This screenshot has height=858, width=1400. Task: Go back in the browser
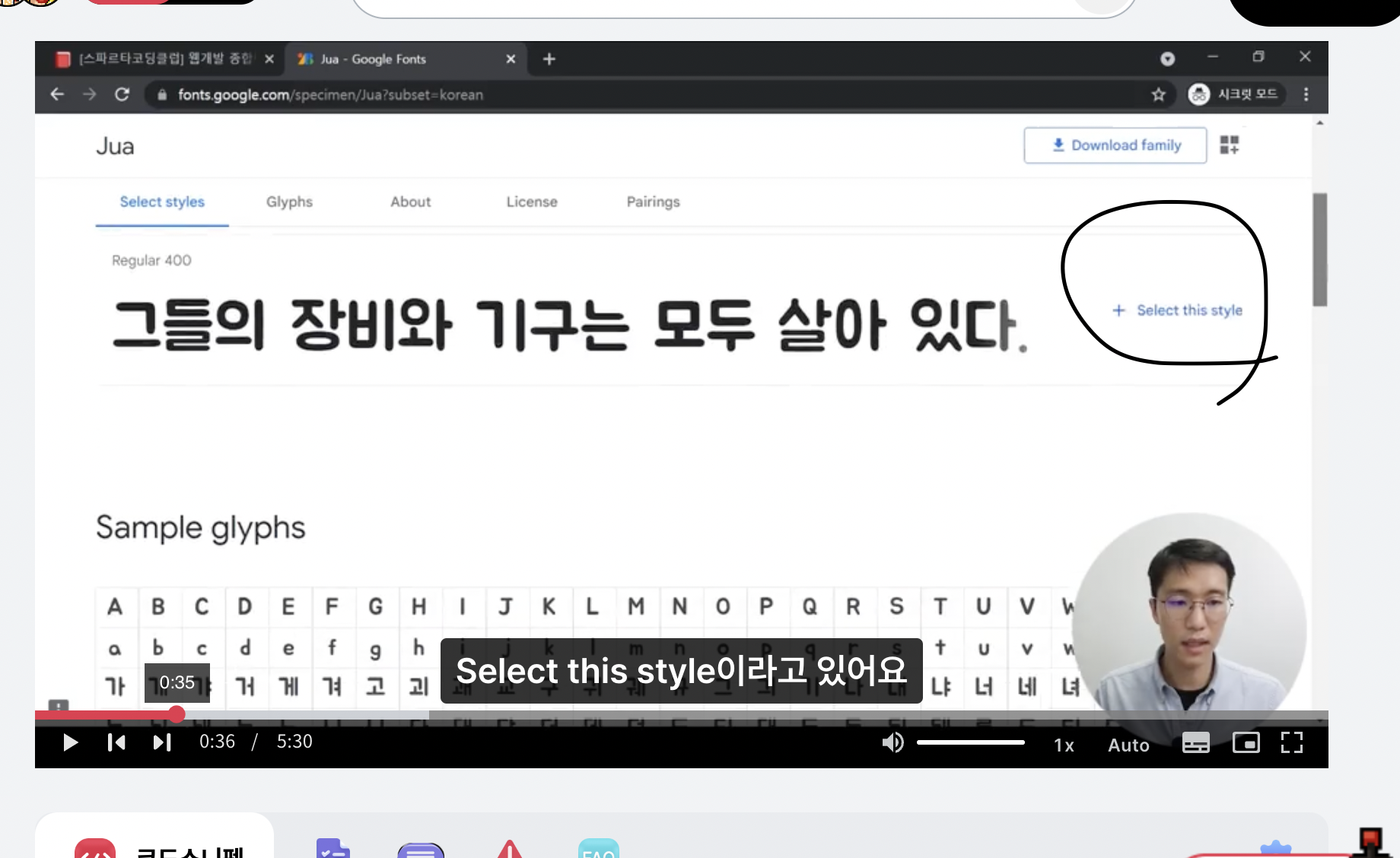[57, 94]
